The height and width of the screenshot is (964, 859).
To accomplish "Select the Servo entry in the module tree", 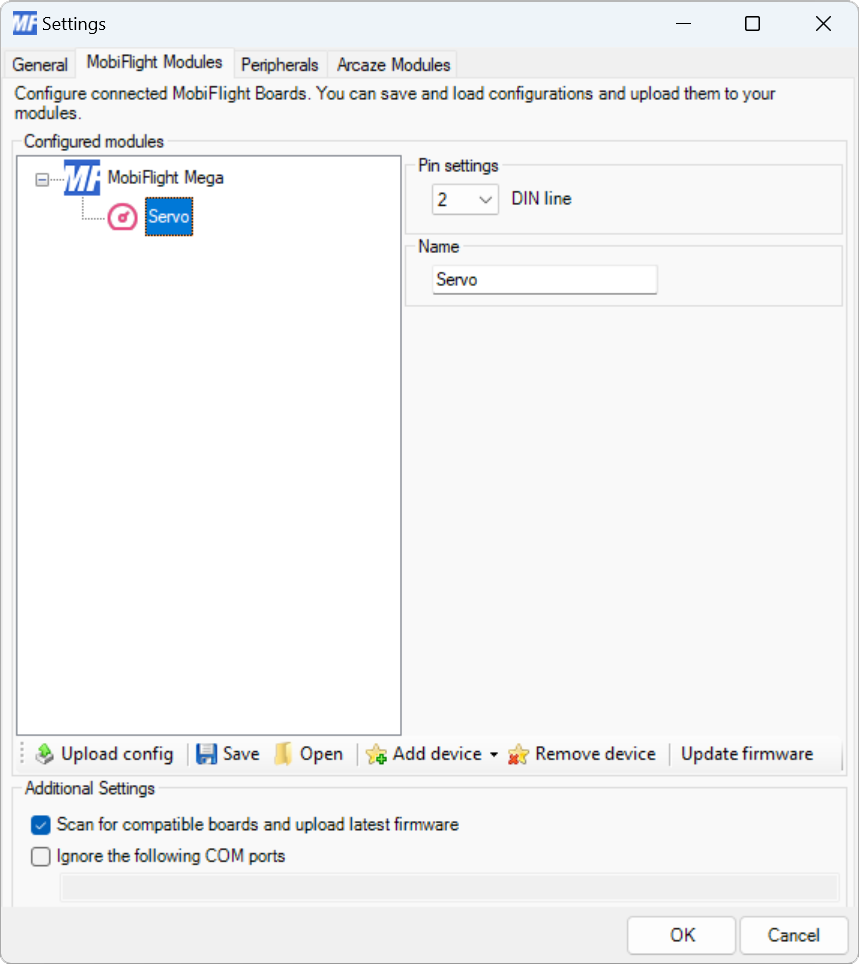I will (168, 216).
